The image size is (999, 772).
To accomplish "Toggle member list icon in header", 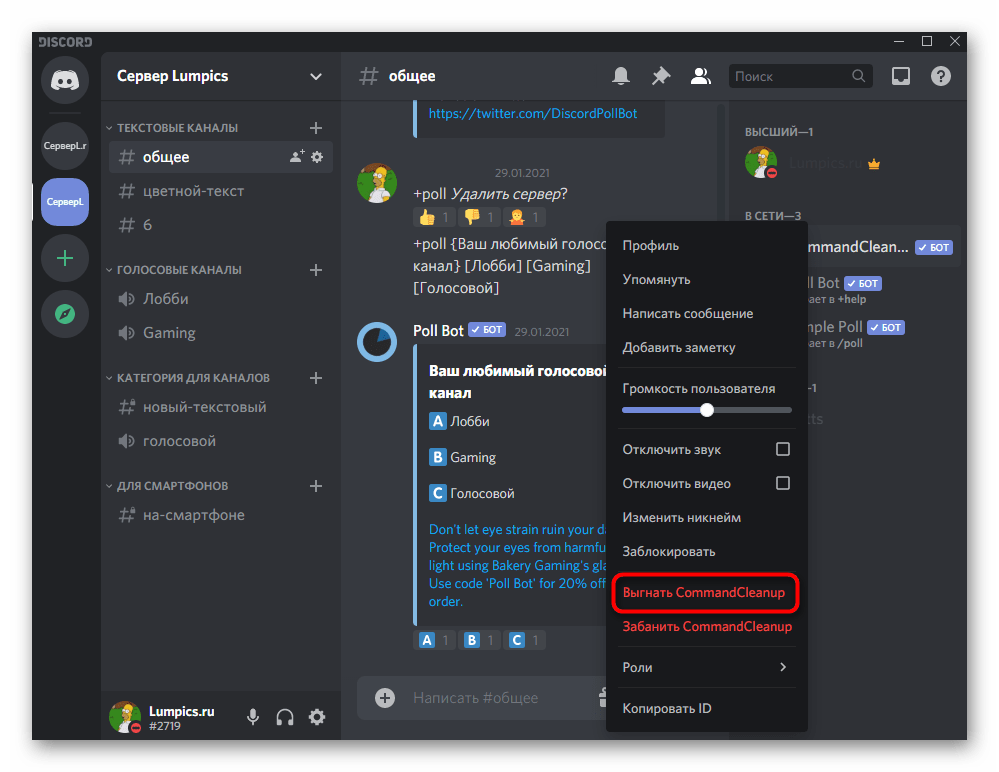I will pyautogui.click(x=700, y=76).
